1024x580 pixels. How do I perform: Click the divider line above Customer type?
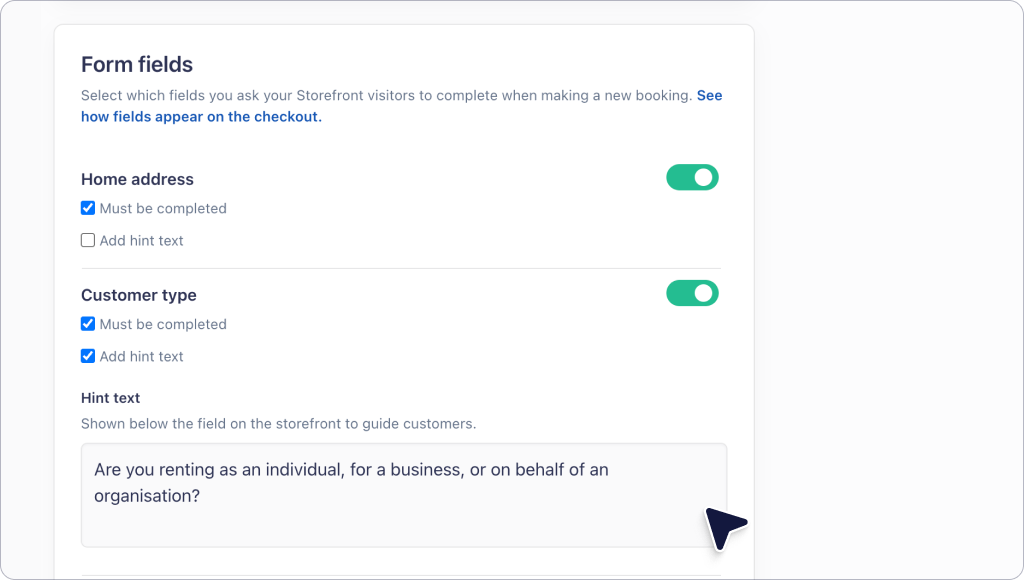(x=401, y=268)
